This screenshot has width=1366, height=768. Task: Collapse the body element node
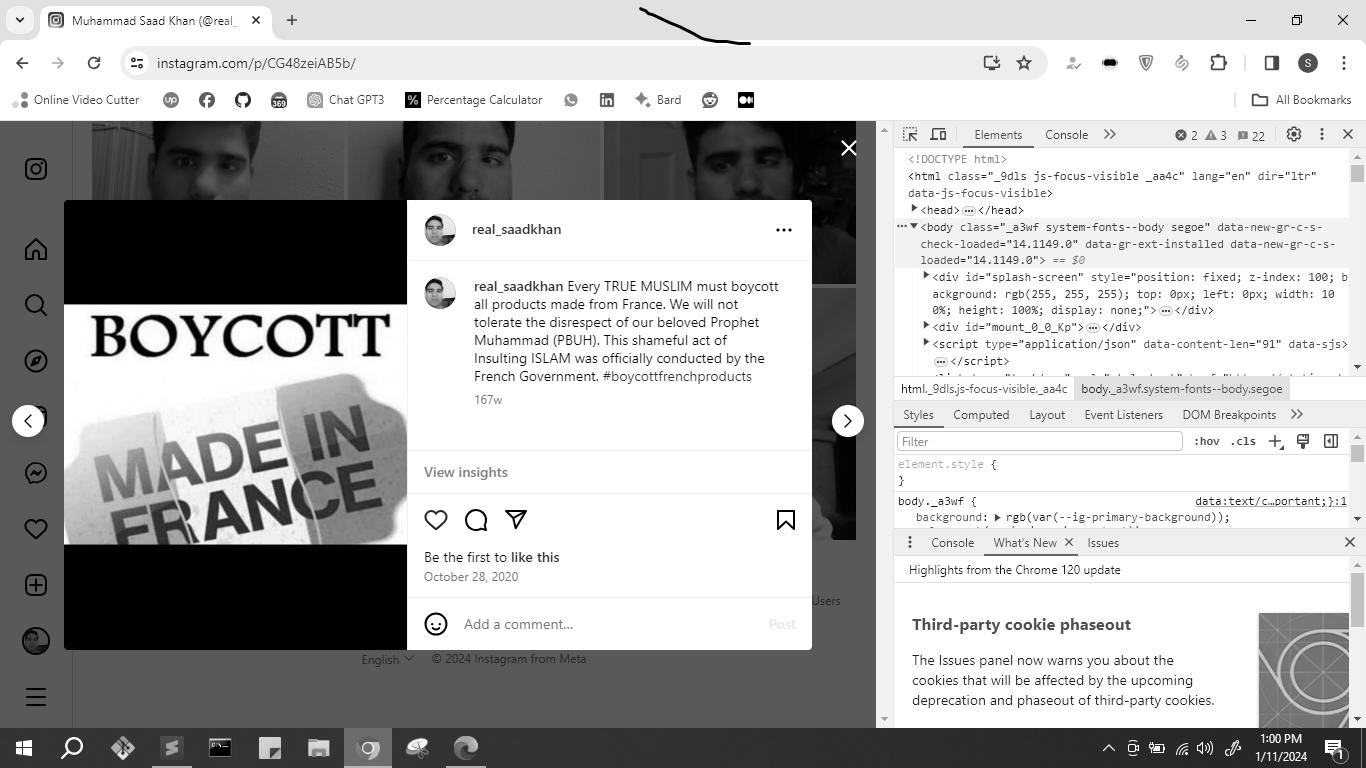pyautogui.click(x=914, y=226)
